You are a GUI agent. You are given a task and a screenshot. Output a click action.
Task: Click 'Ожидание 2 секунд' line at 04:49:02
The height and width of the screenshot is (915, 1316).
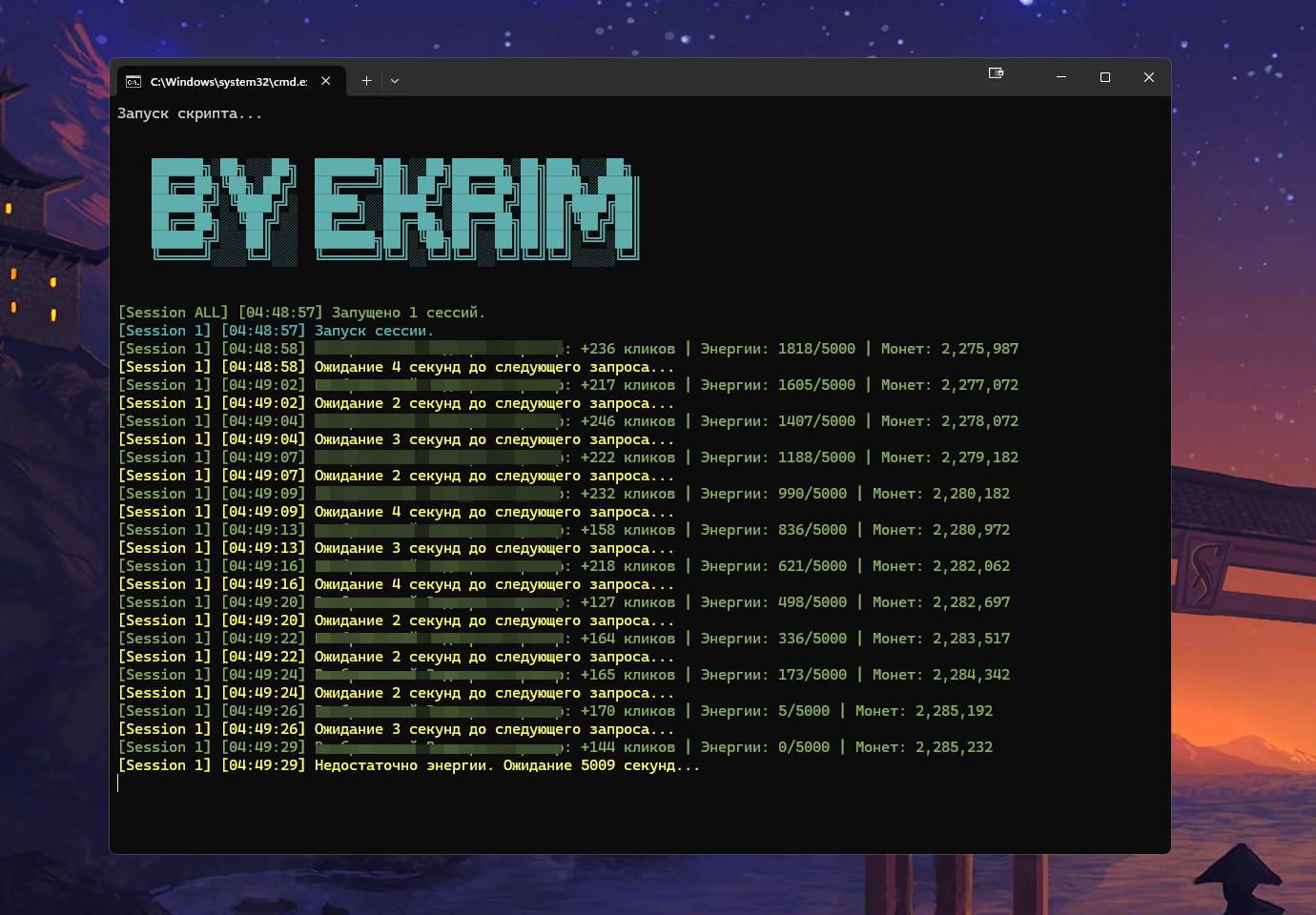click(x=396, y=403)
